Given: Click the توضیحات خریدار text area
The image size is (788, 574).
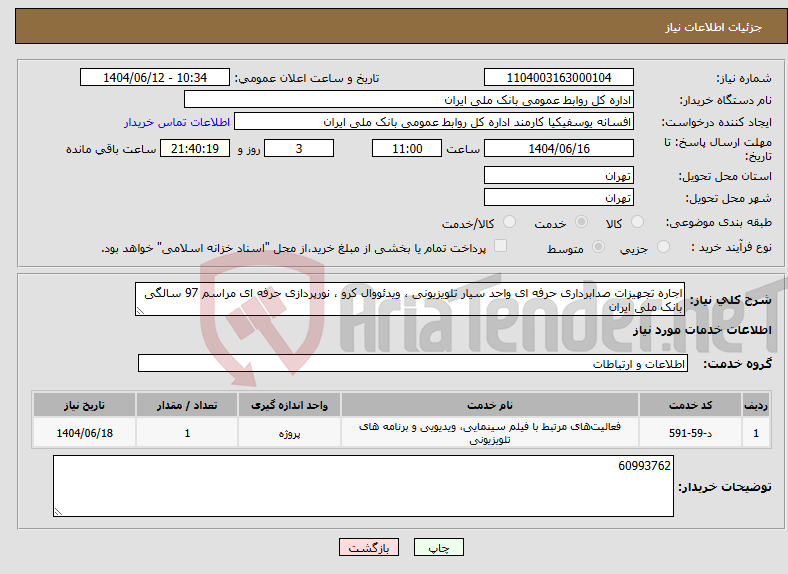Looking at the screenshot, I should click(x=363, y=486).
